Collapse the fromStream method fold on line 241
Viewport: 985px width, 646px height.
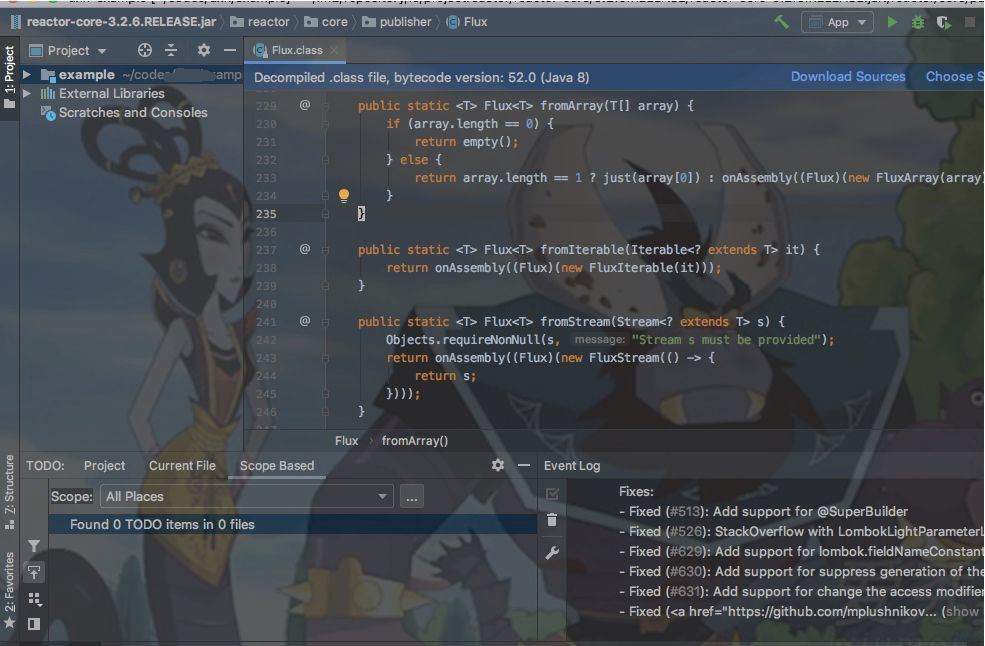pos(325,322)
